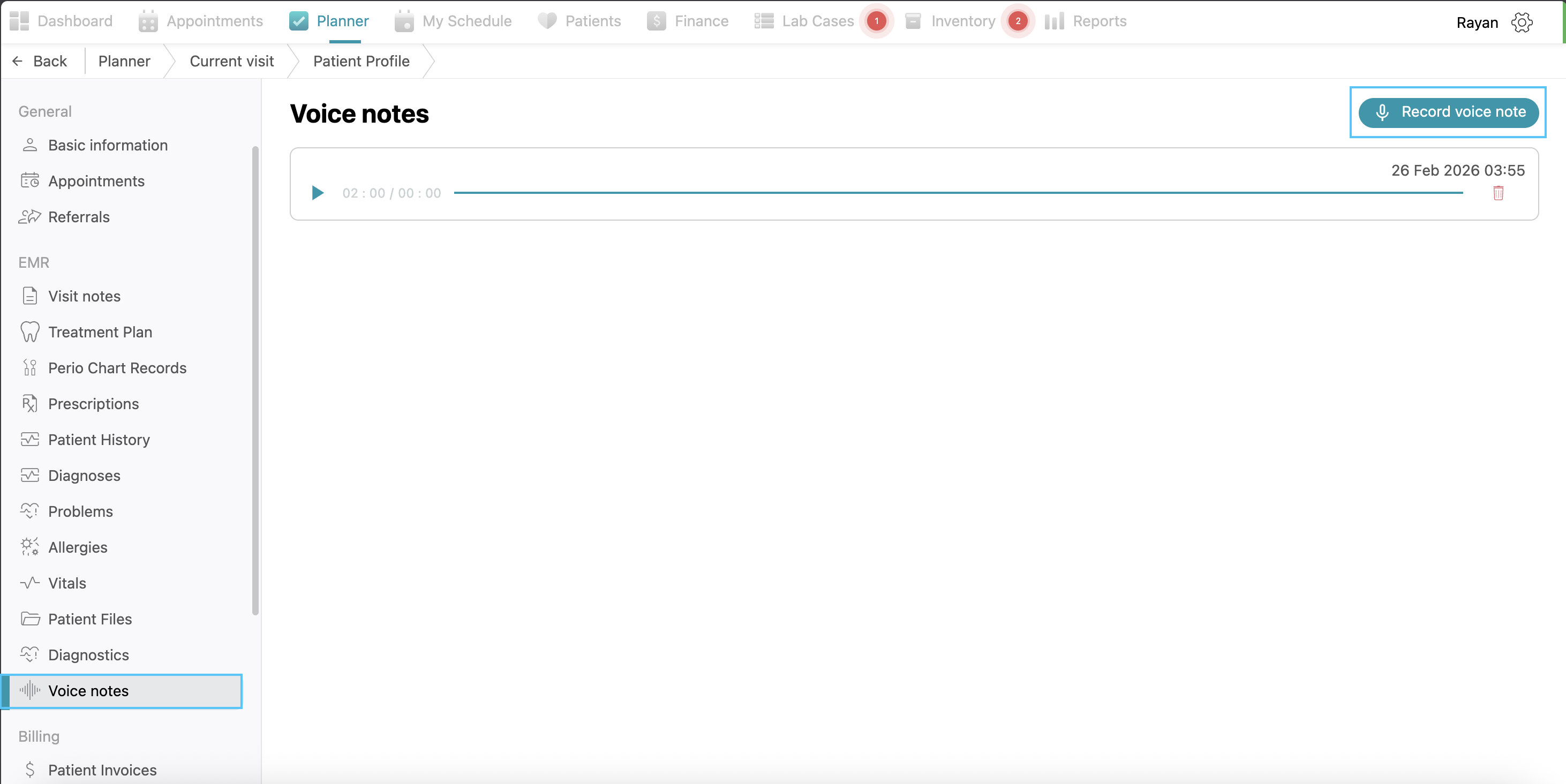Click the Patient Profile breadcrumb
Screen dimensions: 1566x784
coord(361,62)
